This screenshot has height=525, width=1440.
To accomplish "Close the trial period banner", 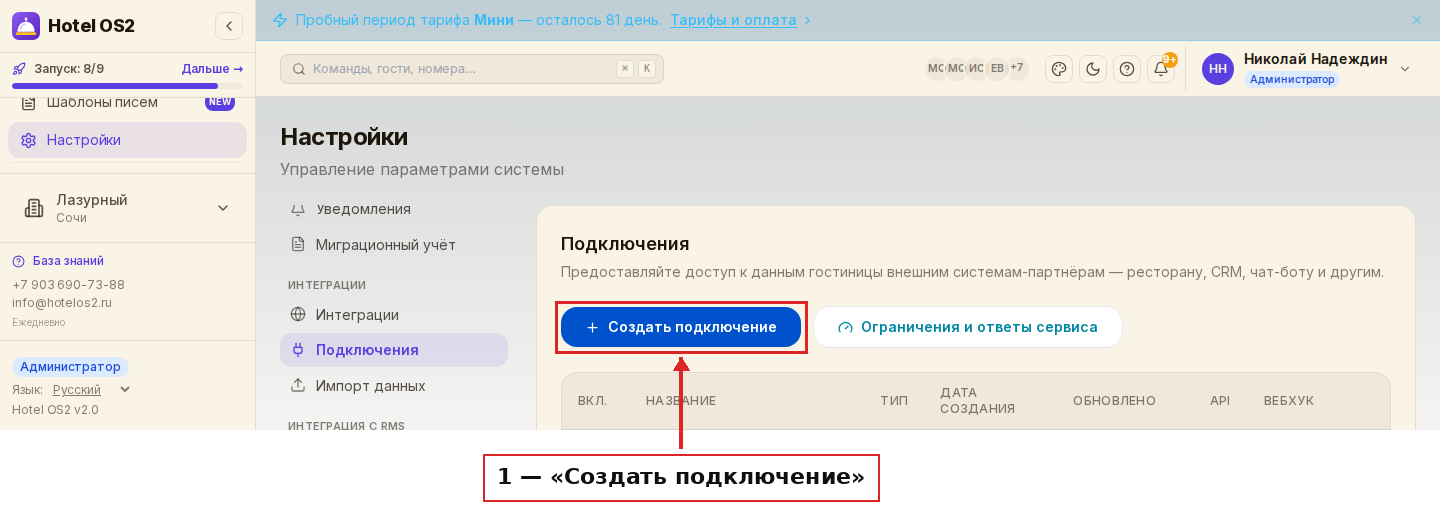I will 1416,20.
